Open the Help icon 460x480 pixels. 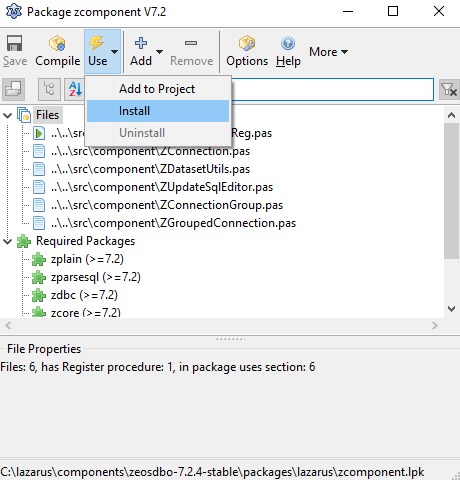(x=288, y=43)
